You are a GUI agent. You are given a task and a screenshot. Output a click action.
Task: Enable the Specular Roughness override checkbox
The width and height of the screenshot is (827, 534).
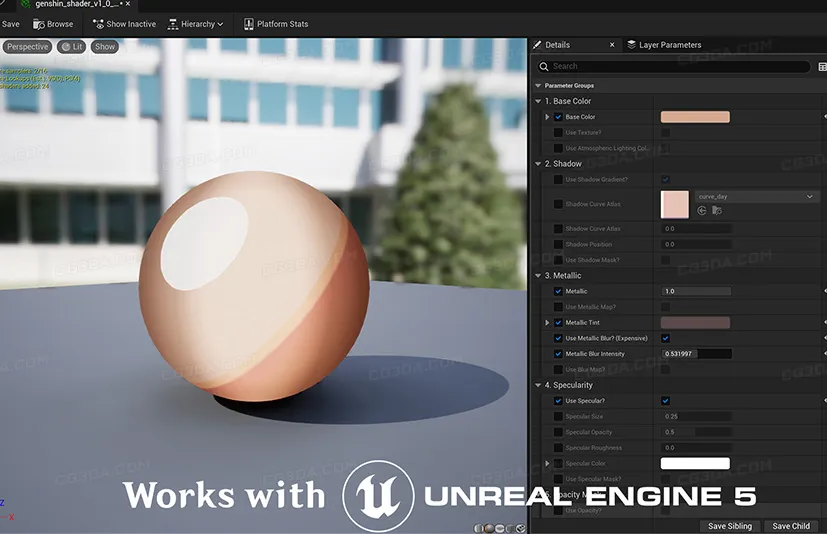click(558, 448)
